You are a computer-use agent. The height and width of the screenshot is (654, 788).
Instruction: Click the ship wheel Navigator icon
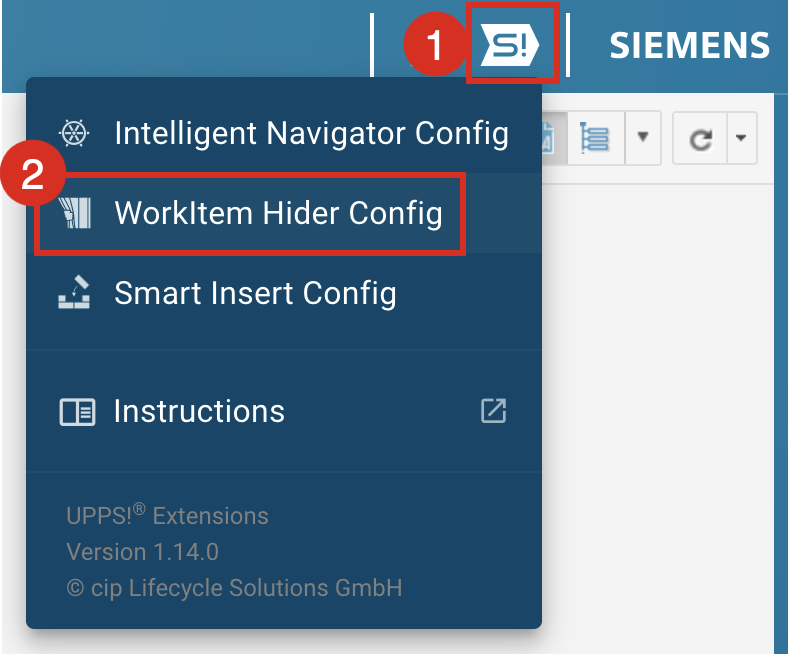[75, 133]
